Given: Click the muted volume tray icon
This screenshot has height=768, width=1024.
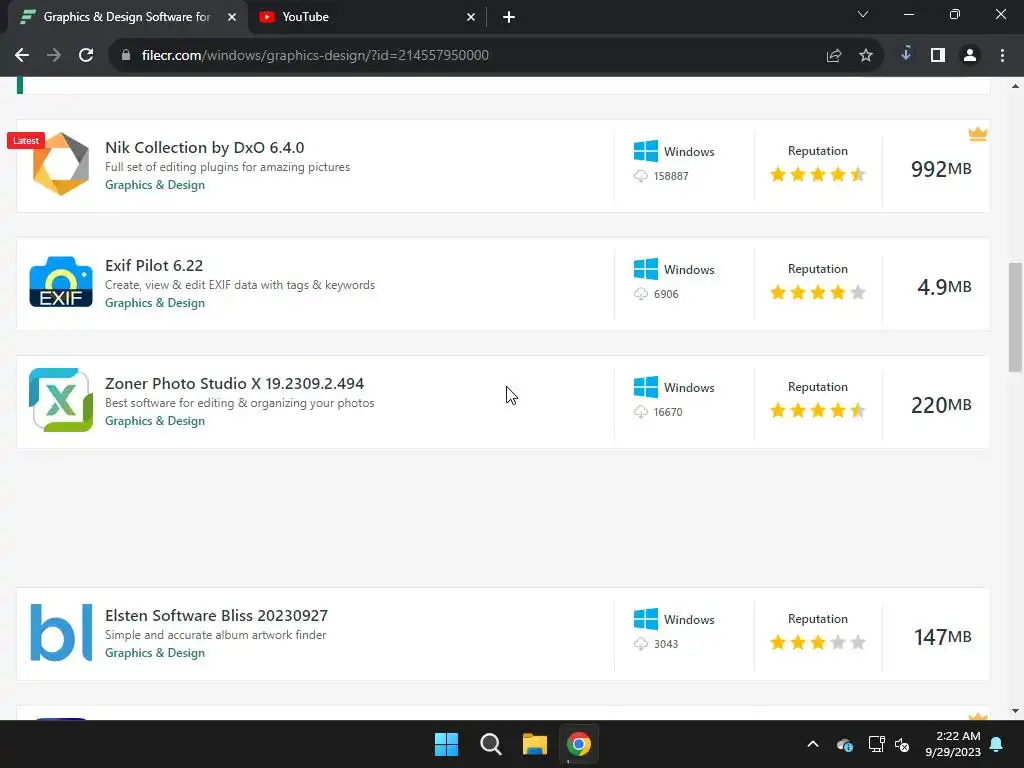Looking at the screenshot, I should click(x=902, y=744).
